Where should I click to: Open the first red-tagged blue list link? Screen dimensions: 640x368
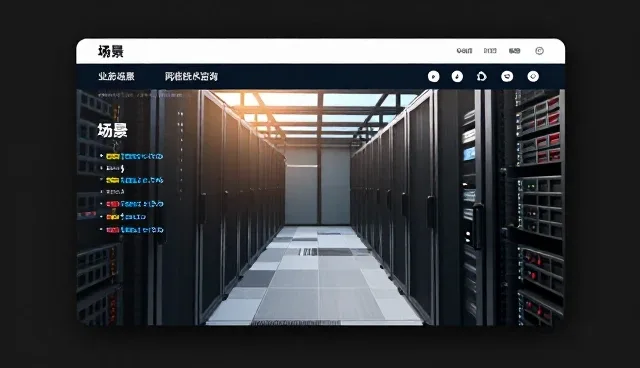[x=135, y=204]
